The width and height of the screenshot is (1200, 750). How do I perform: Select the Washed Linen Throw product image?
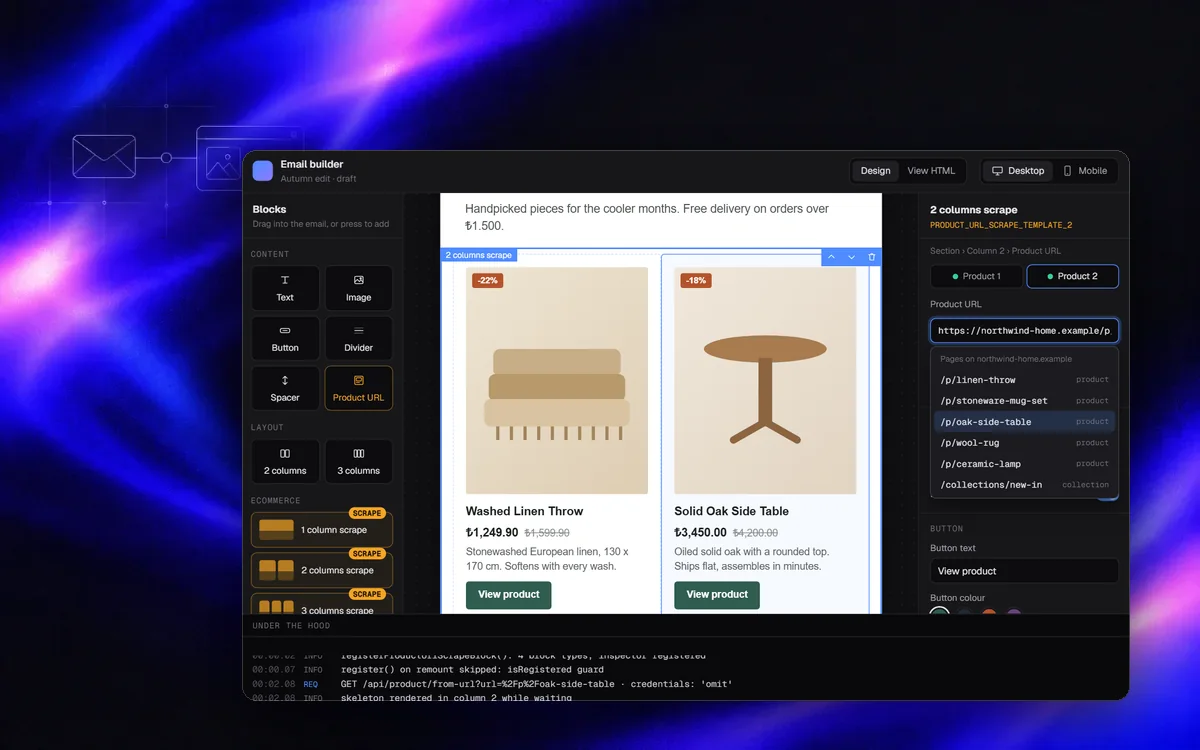point(557,380)
